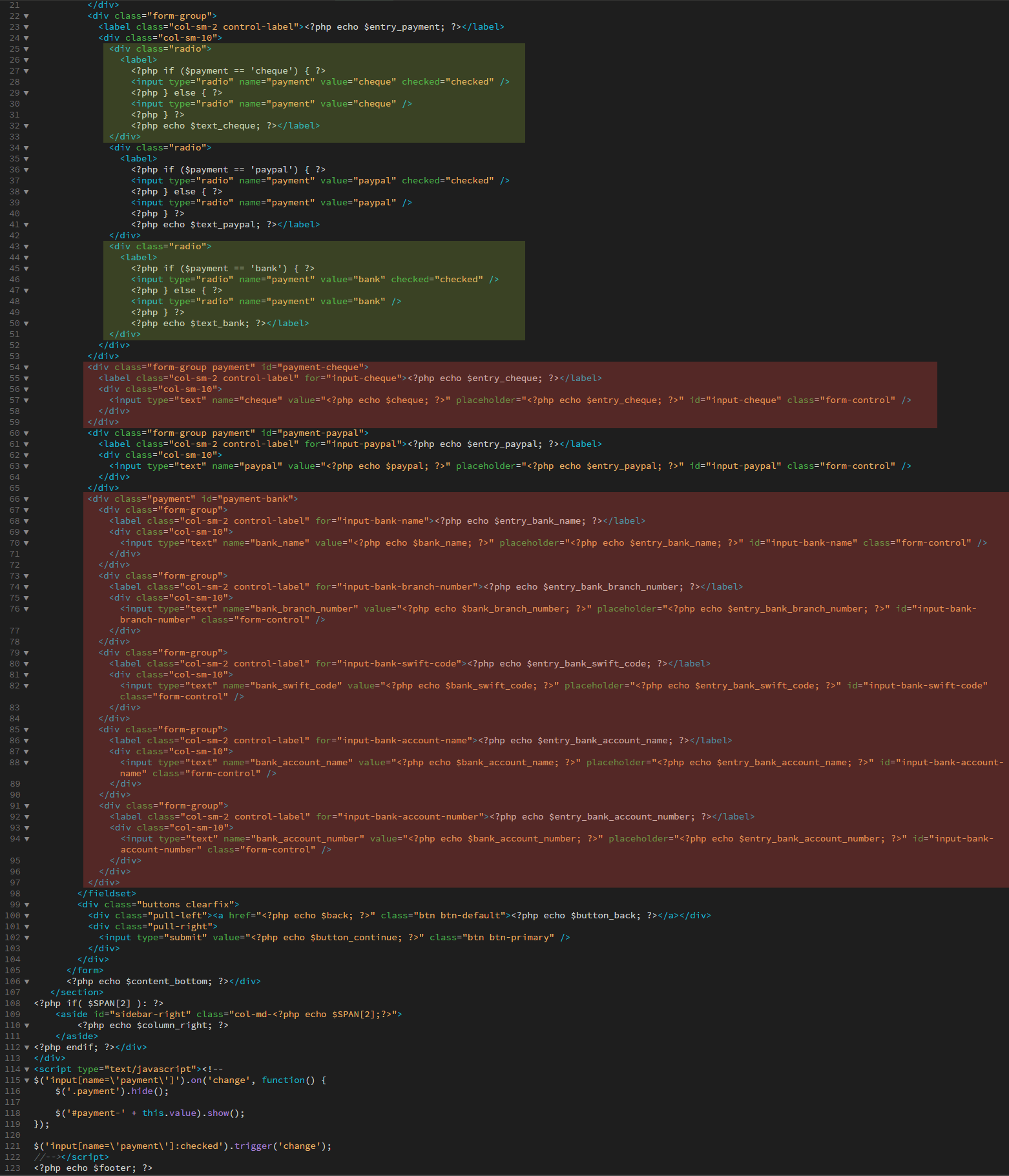Screen dimensions: 1009x1176
Task: Collapse the fold arrow at line 43
Action: click(26, 247)
